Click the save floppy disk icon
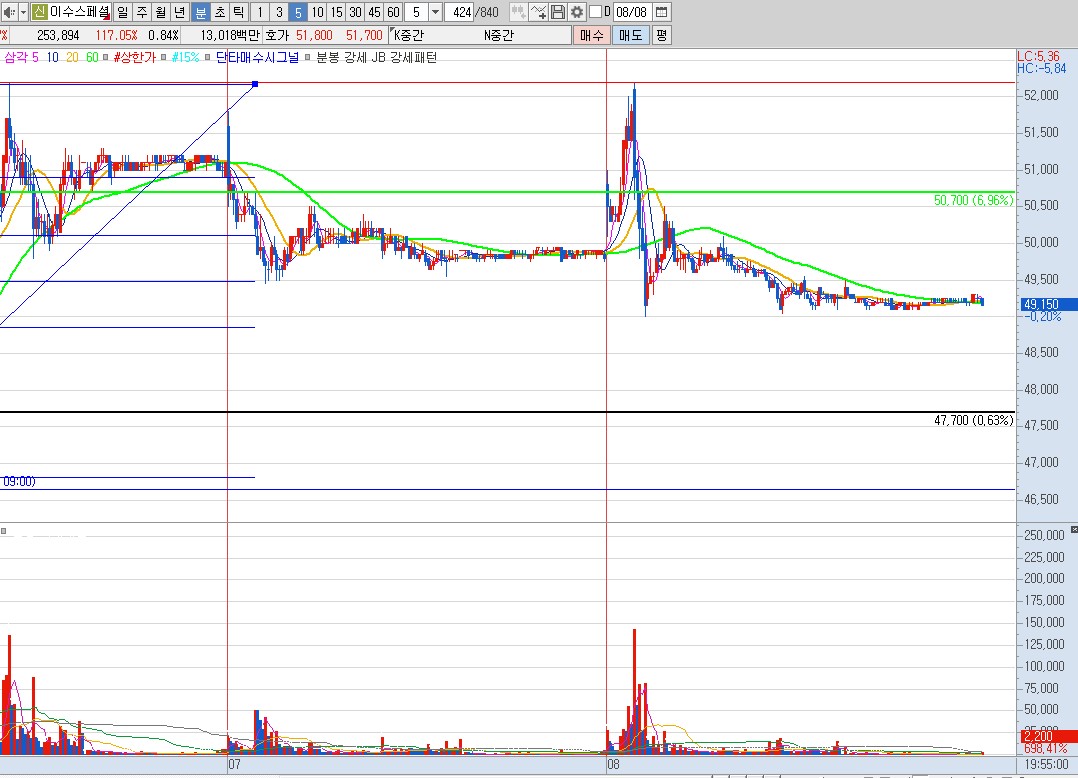1078x778 pixels. click(x=558, y=12)
